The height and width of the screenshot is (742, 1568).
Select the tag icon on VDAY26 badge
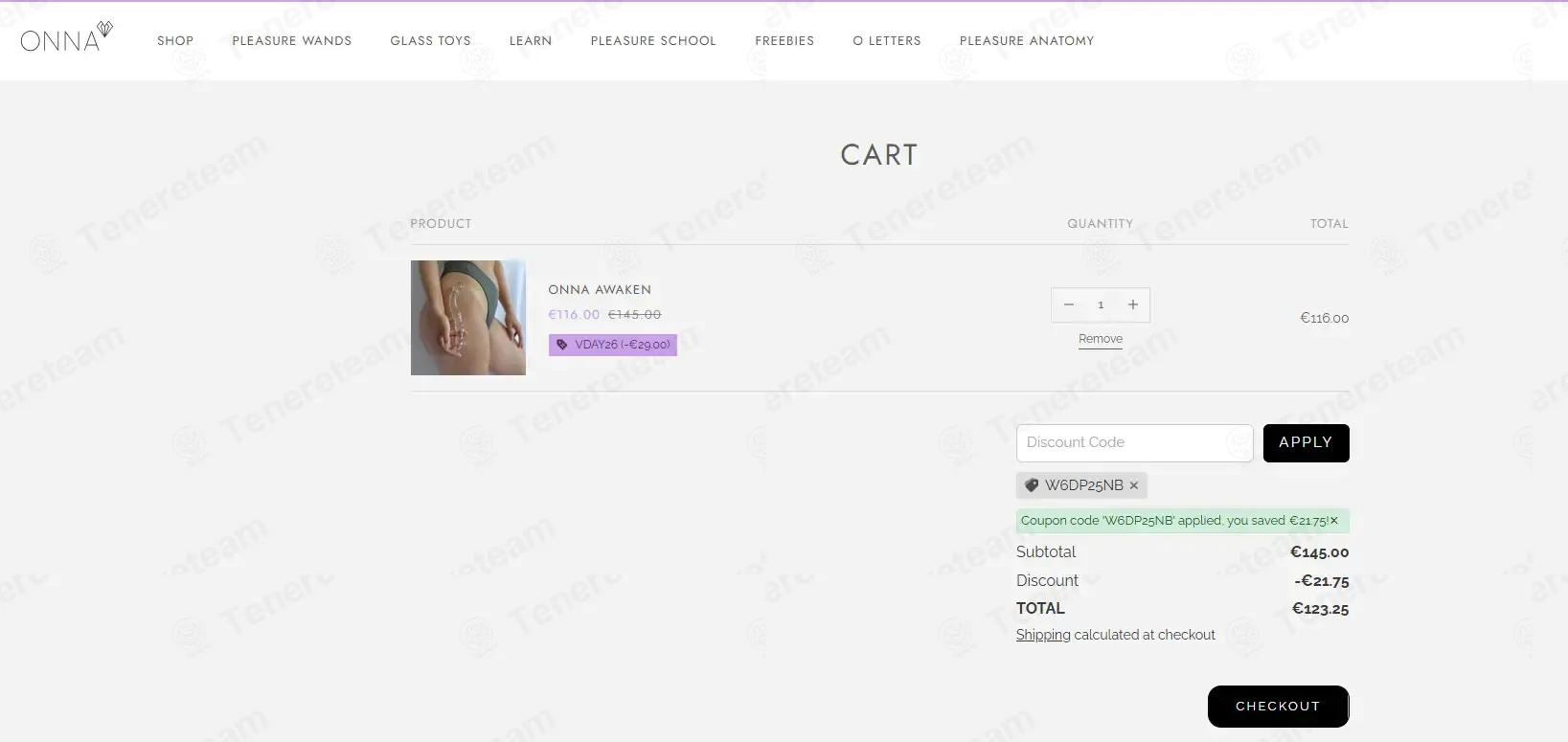point(562,345)
